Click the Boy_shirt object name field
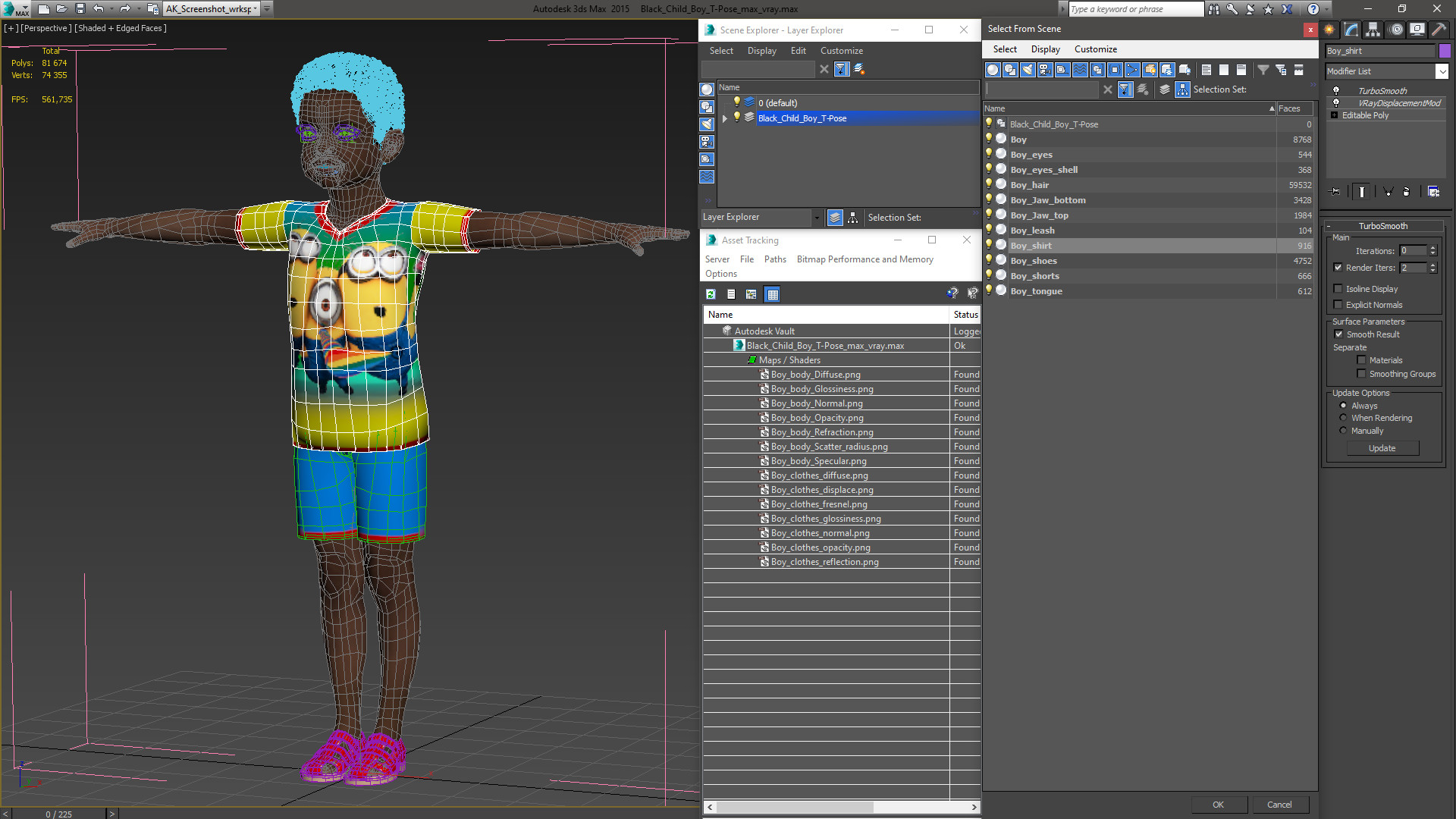 pos(1380,51)
